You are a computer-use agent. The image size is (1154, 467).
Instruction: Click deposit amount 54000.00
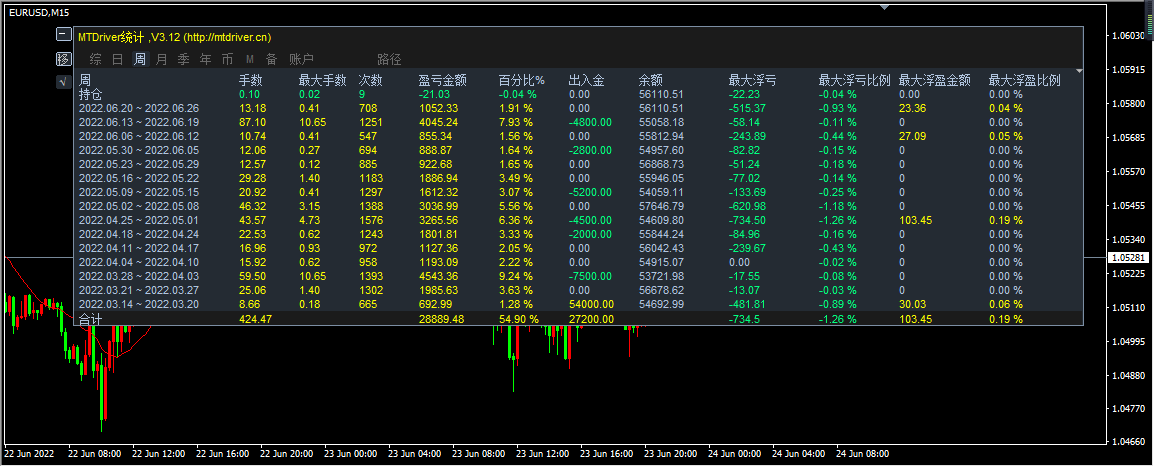pyautogui.click(x=591, y=304)
